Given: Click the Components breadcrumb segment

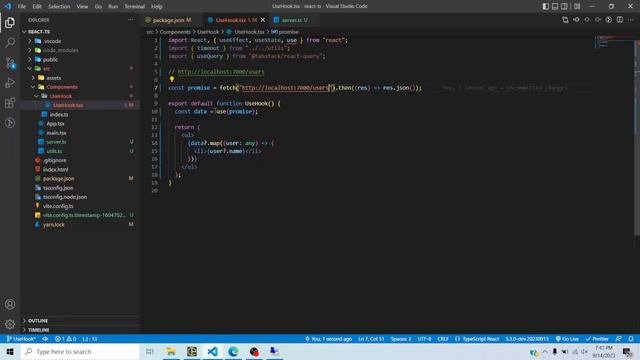Looking at the screenshot, I should coord(175,32).
